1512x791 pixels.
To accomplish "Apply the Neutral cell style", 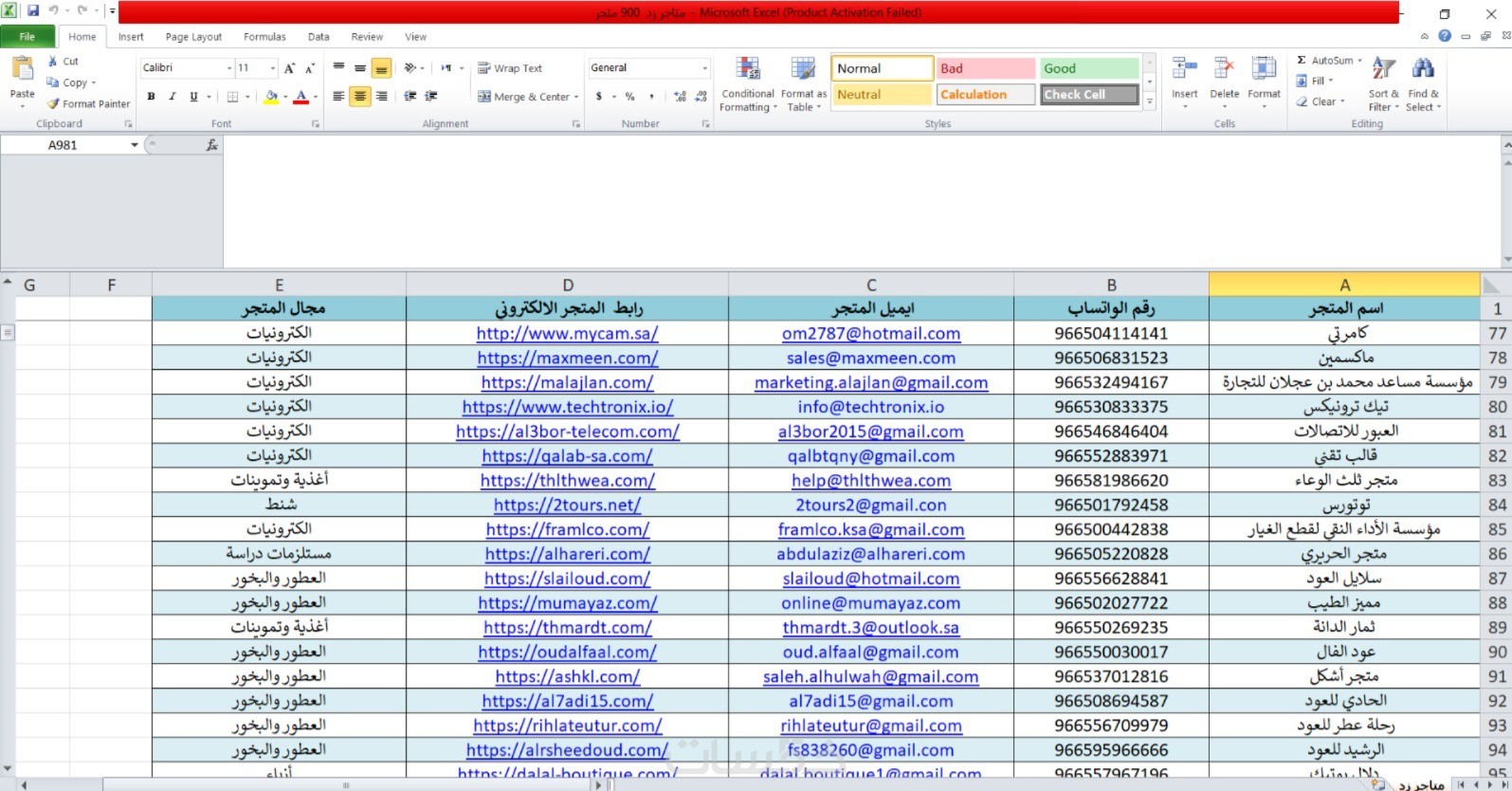I will pos(882,95).
